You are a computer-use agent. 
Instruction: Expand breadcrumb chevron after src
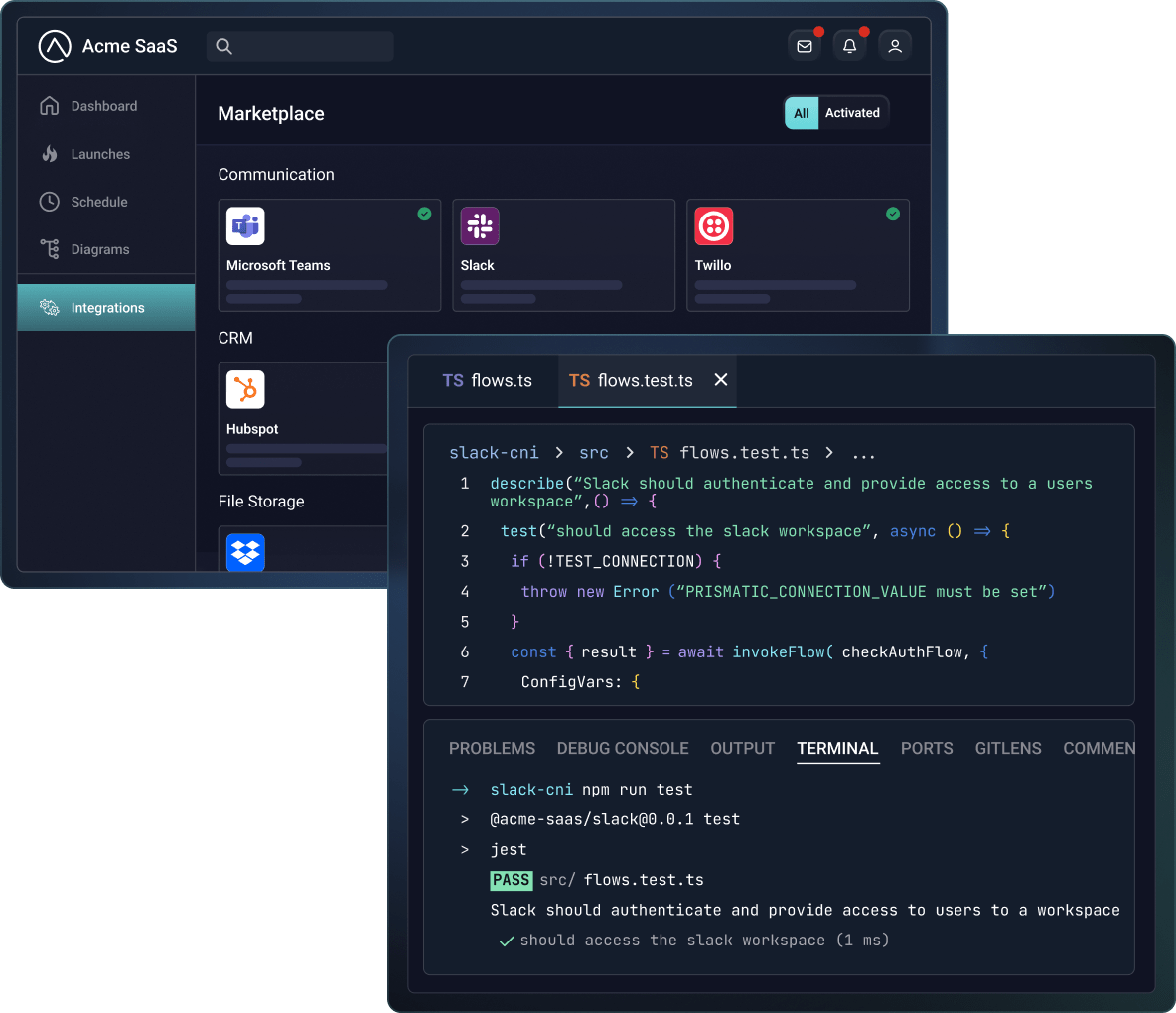click(630, 453)
